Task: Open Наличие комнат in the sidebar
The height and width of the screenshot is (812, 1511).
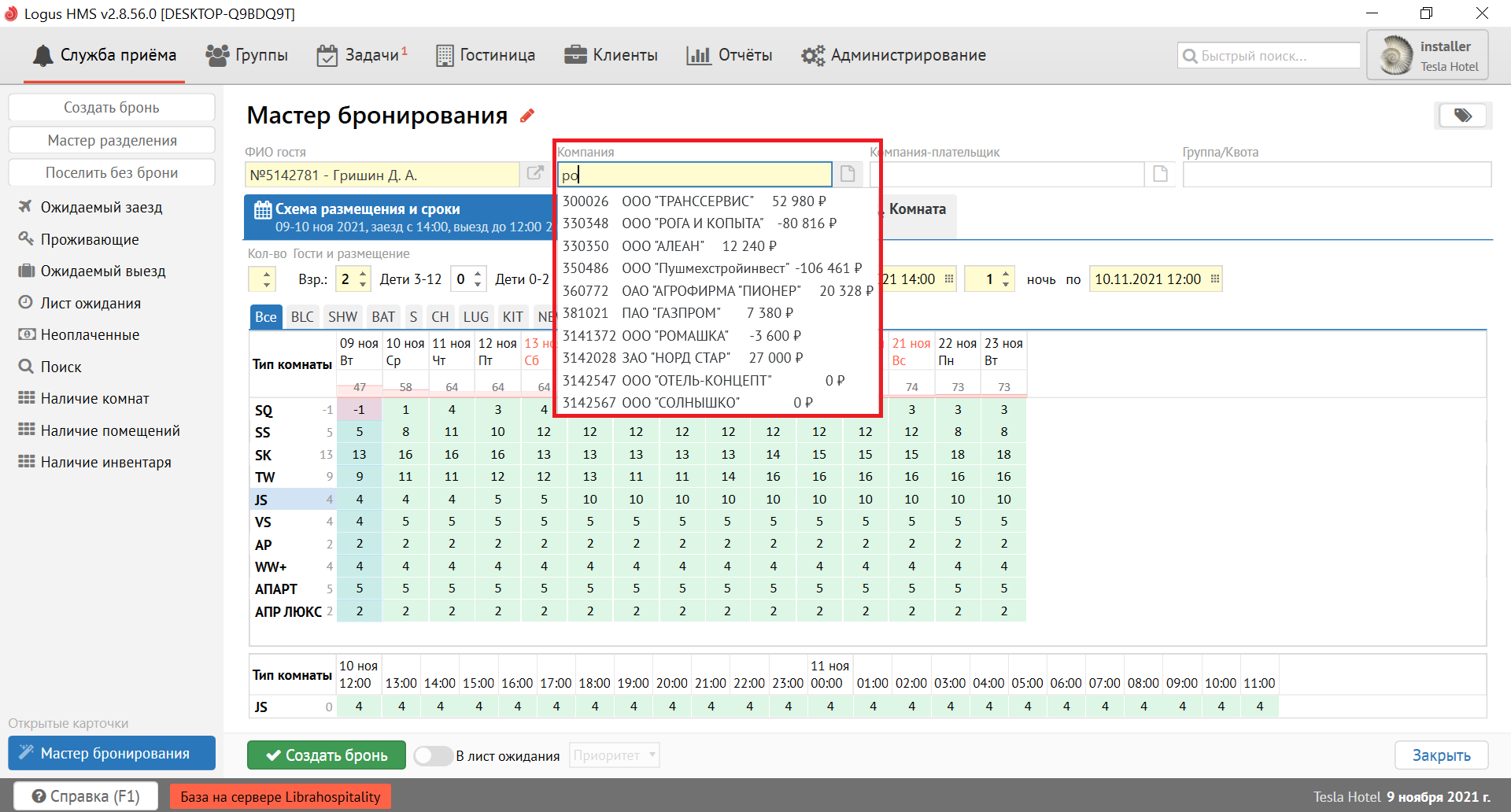Action: tap(94, 399)
